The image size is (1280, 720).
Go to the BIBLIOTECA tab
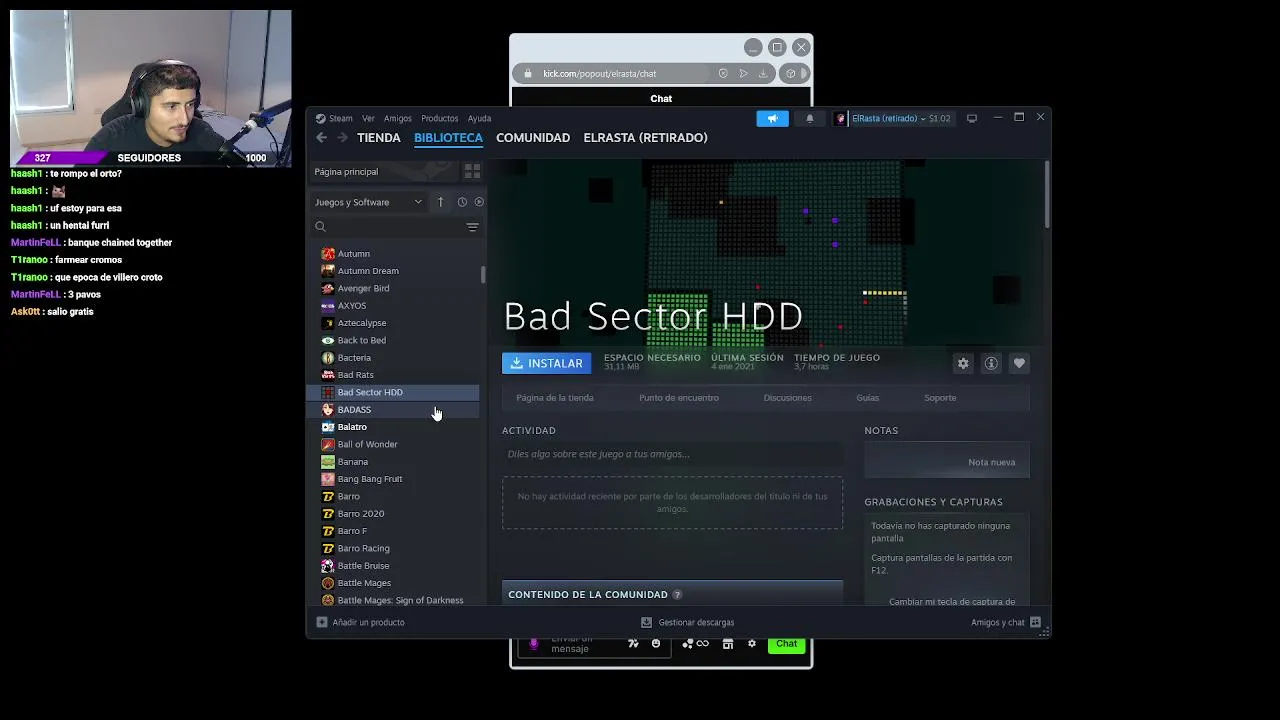(x=448, y=138)
